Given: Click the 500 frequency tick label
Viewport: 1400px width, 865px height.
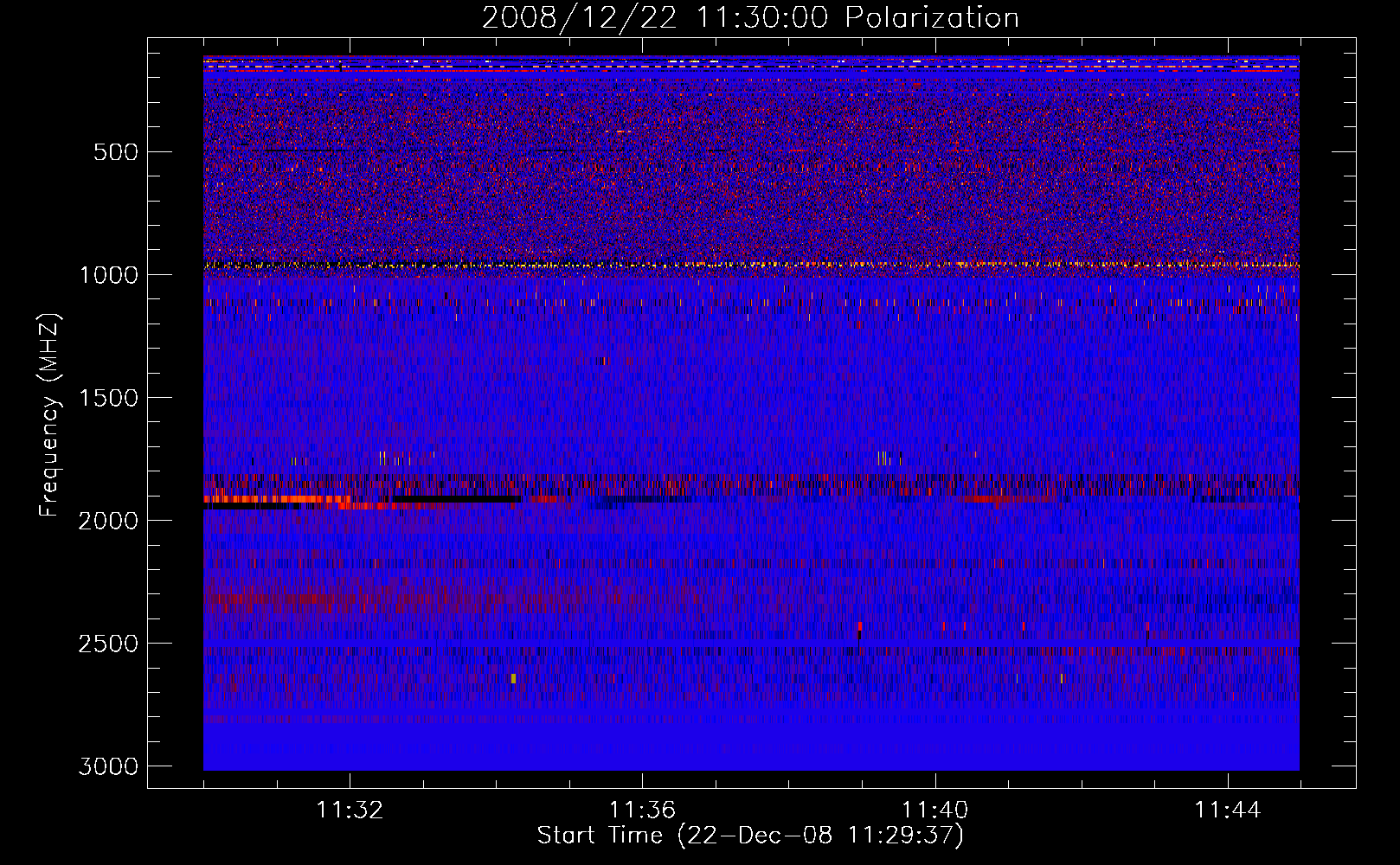Looking at the screenshot, I should pyautogui.click(x=116, y=152).
